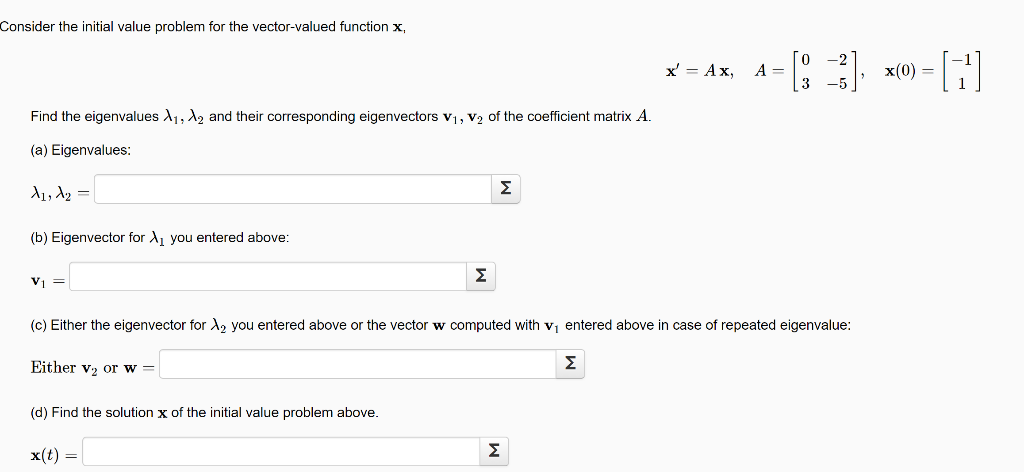Click into the v1 eigenvector input box
This screenshot has height=472, width=1024.
click(x=268, y=276)
